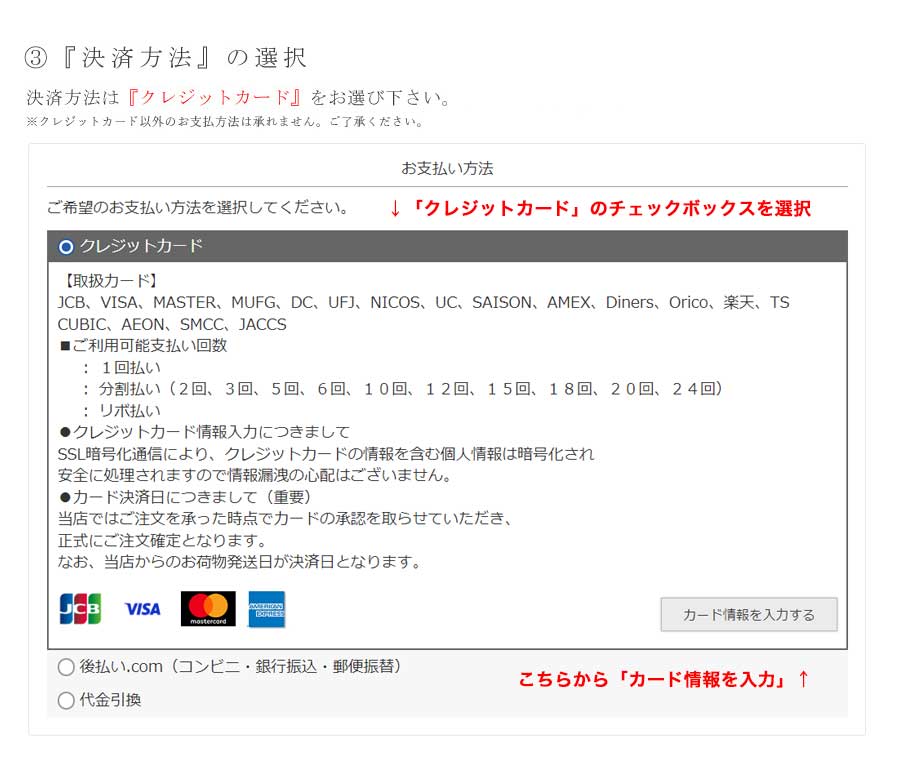Image resolution: width=900 pixels, height=771 pixels.
Task: Click the Mastercard logo
Action: pyautogui.click(x=208, y=609)
